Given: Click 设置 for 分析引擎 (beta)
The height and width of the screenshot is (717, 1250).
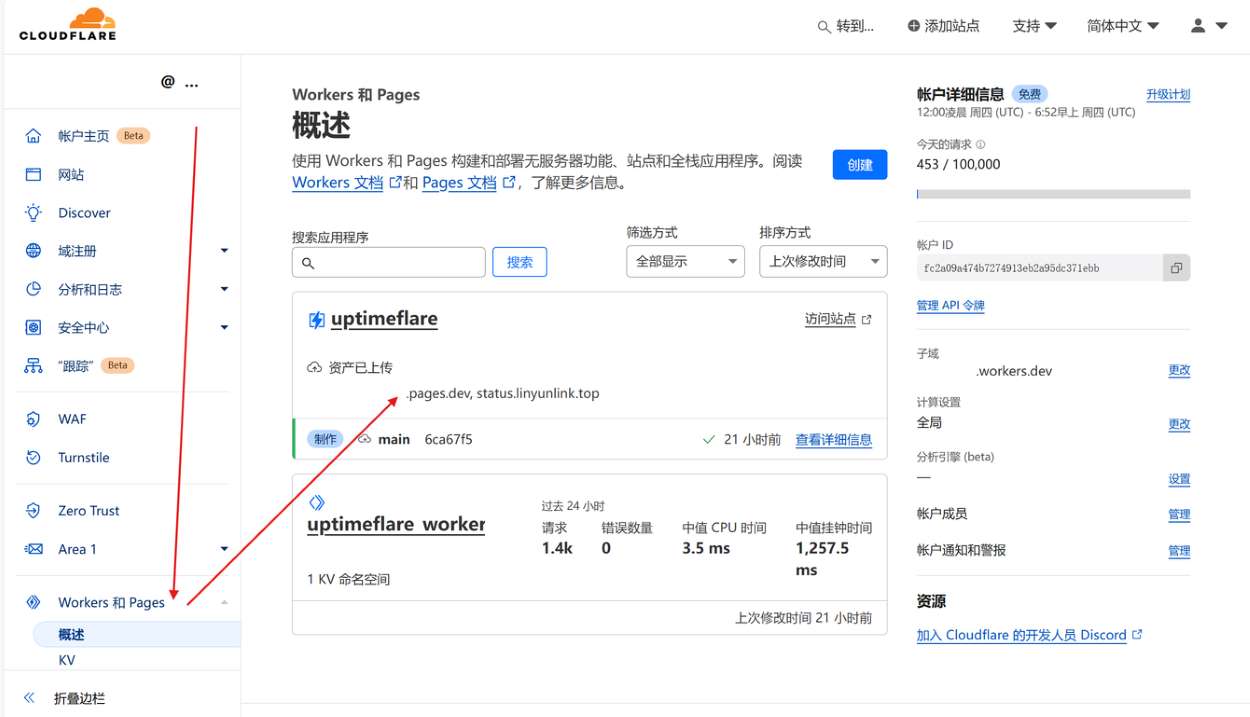Looking at the screenshot, I should click(x=1179, y=479).
